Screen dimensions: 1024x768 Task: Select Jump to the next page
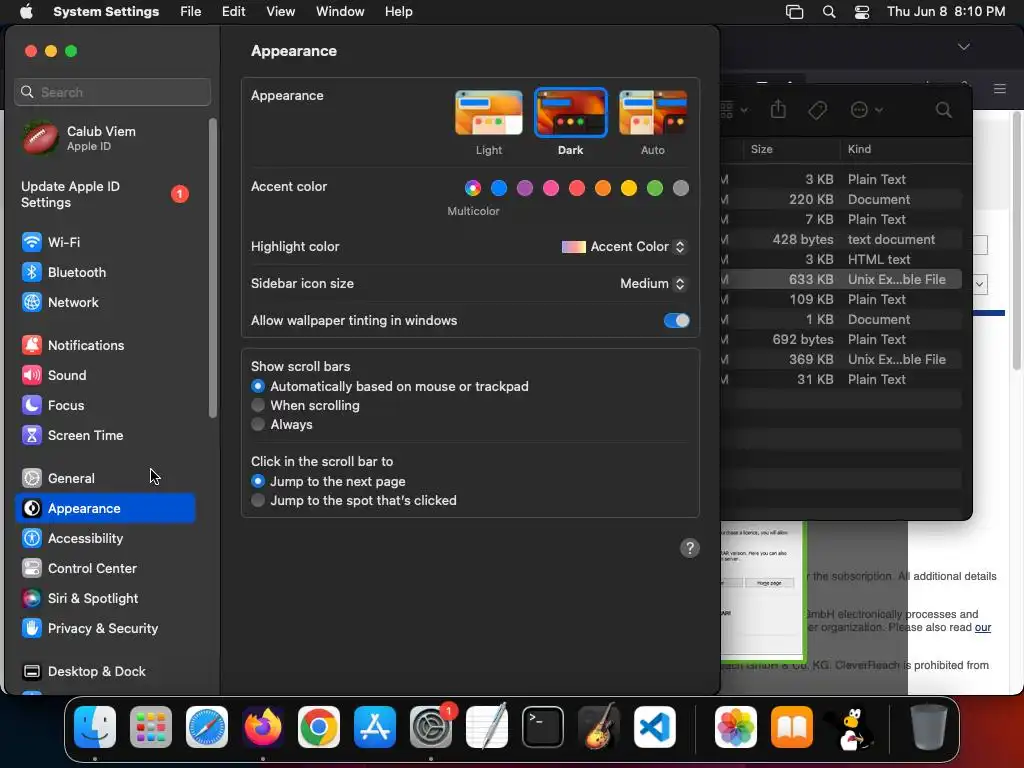point(328,481)
